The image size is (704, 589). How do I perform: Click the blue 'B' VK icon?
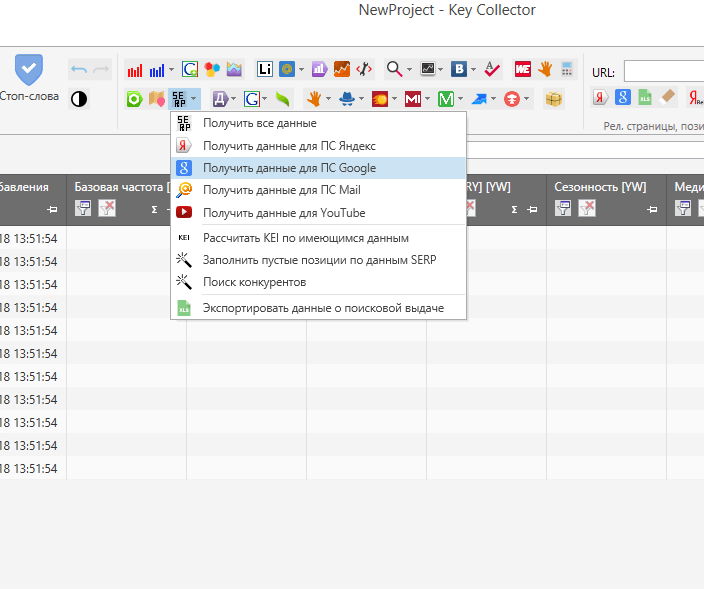click(x=459, y=69)
